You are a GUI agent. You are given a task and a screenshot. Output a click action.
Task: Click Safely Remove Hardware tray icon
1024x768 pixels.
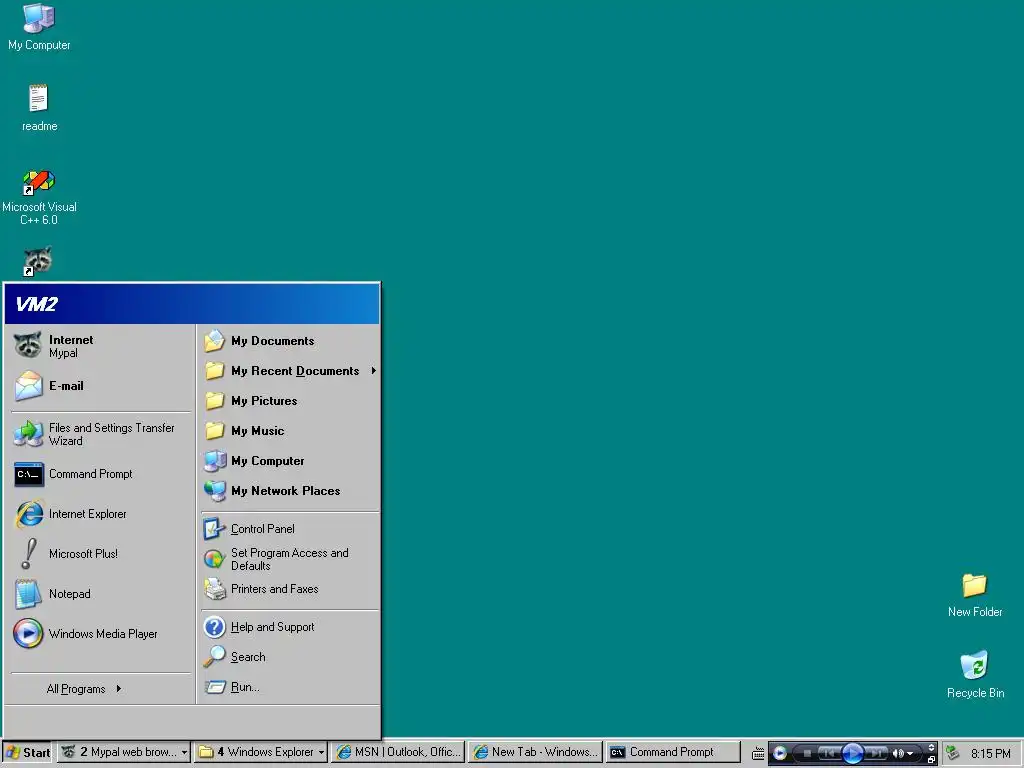[x=953, y=753]
